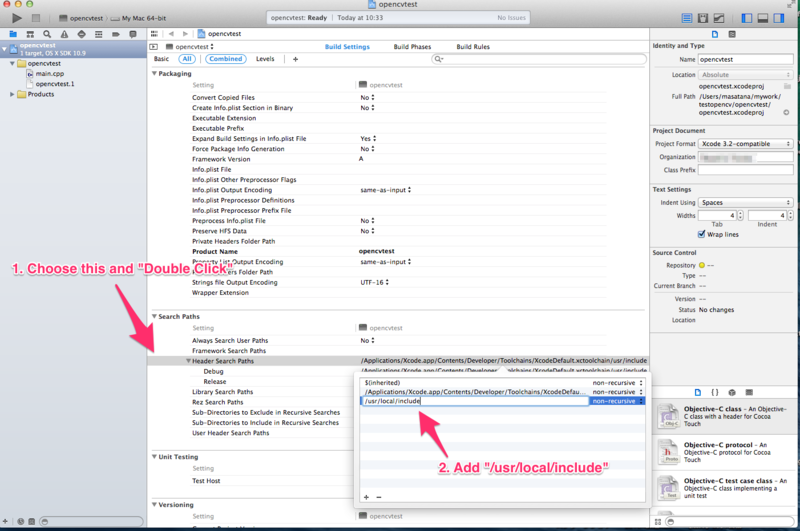Click the build settings search field

[x=539, y=59]
